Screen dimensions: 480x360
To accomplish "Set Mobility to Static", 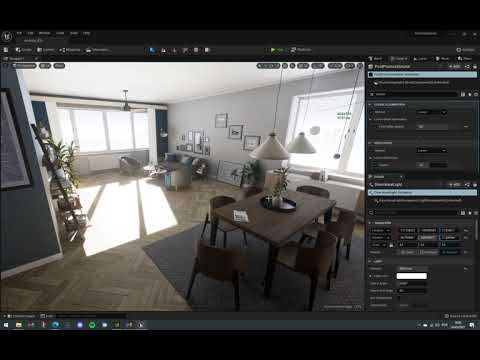I will tap(407, 252).
